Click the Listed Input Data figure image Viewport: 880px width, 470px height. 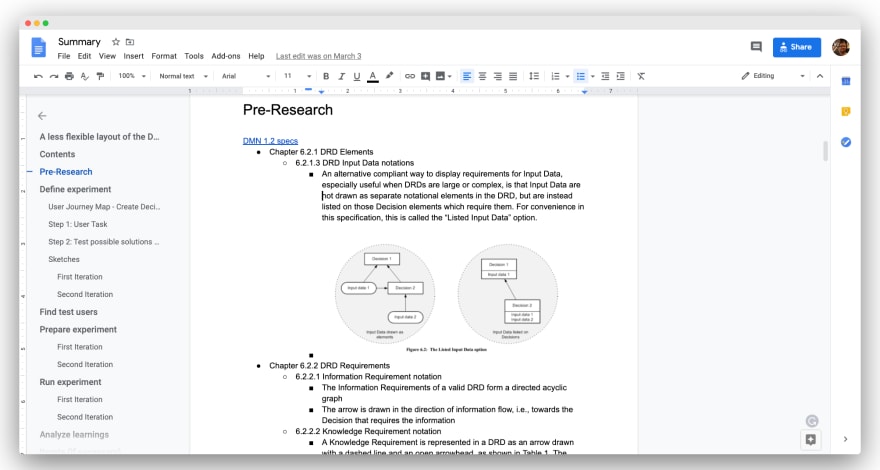[x=446, y=297]
